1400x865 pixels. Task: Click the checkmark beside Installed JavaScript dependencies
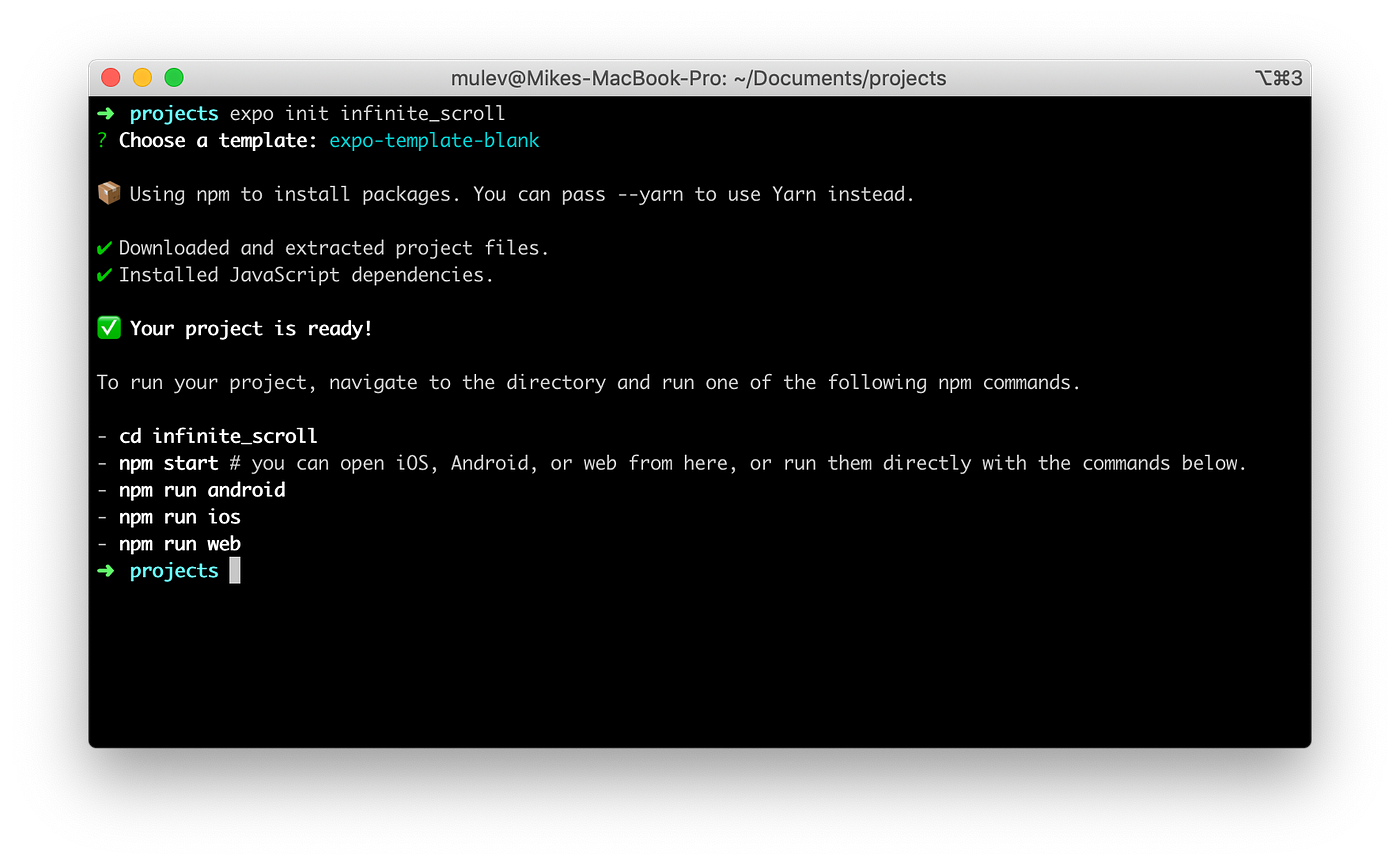point(106,274)
